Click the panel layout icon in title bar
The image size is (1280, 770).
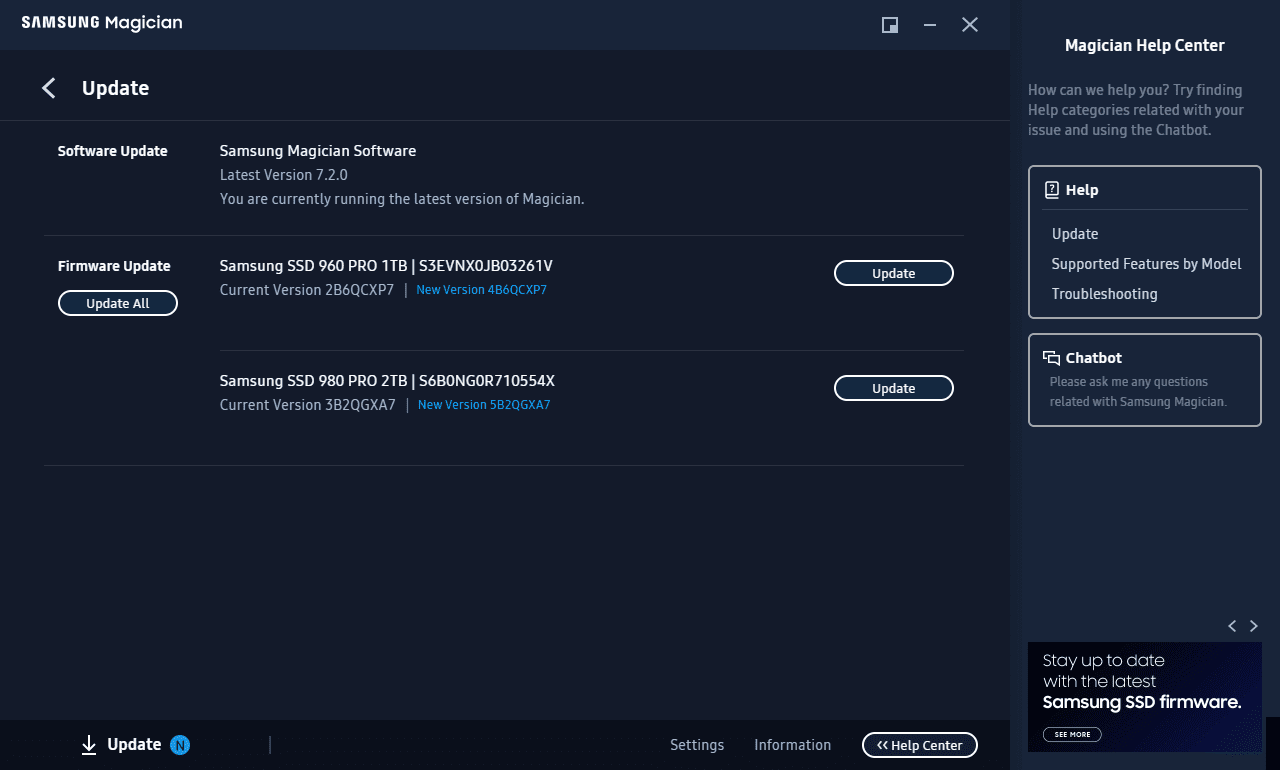889,24
